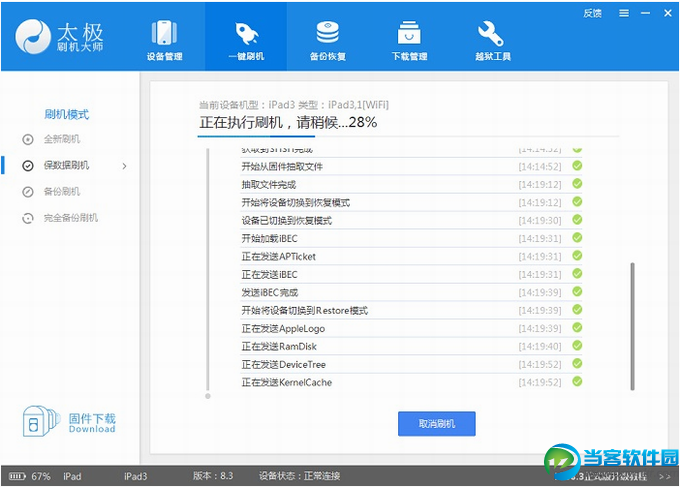Image resolution: width=680 pixels, height=487 pixels.
Task: Click green check for 发送iBEC完成
Action: [x=577, y=292]
